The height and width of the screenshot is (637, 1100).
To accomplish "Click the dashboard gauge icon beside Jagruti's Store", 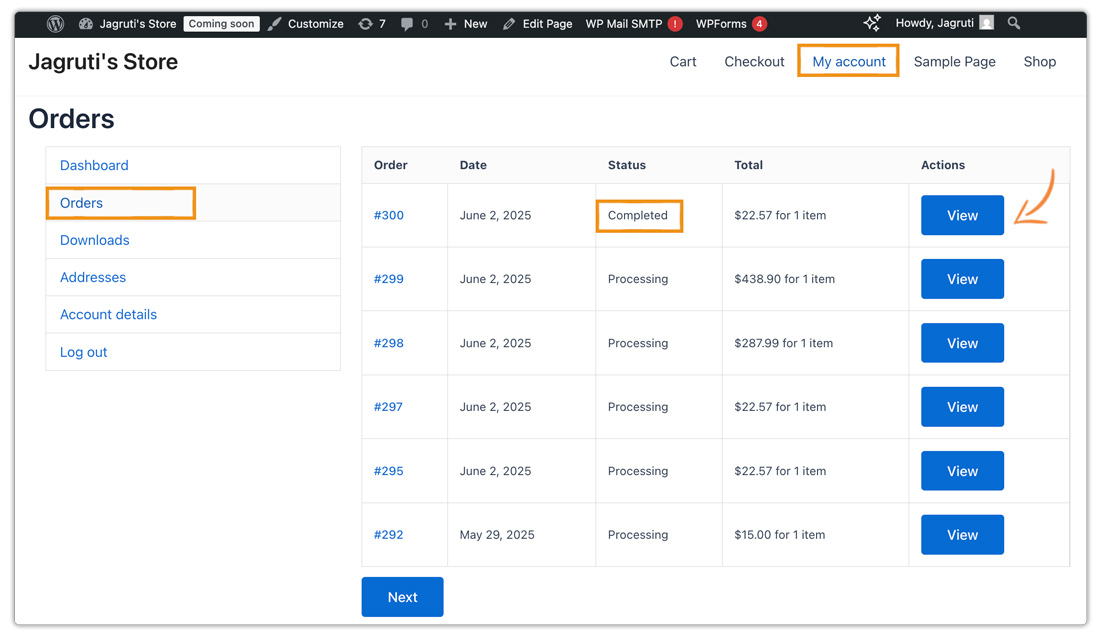I will (86, 24).
